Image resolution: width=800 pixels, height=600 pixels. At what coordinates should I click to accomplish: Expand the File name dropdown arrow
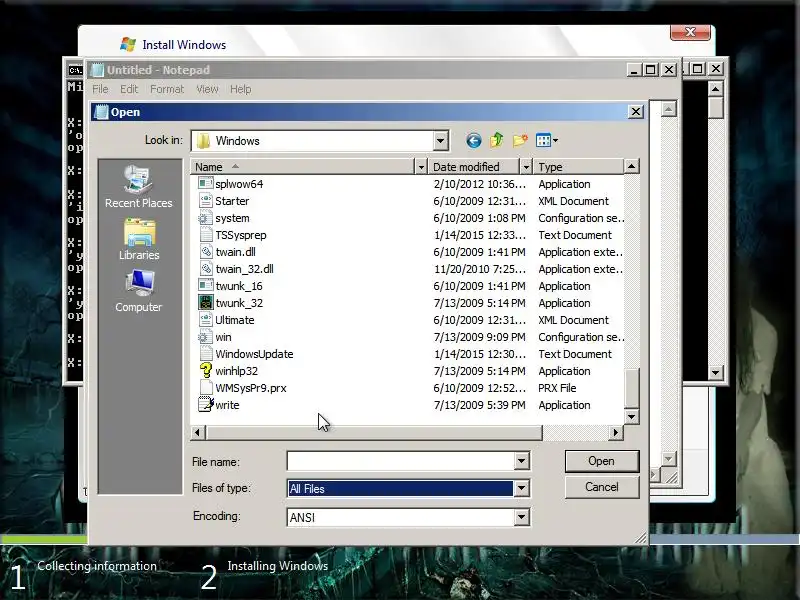tap(521, 461)
